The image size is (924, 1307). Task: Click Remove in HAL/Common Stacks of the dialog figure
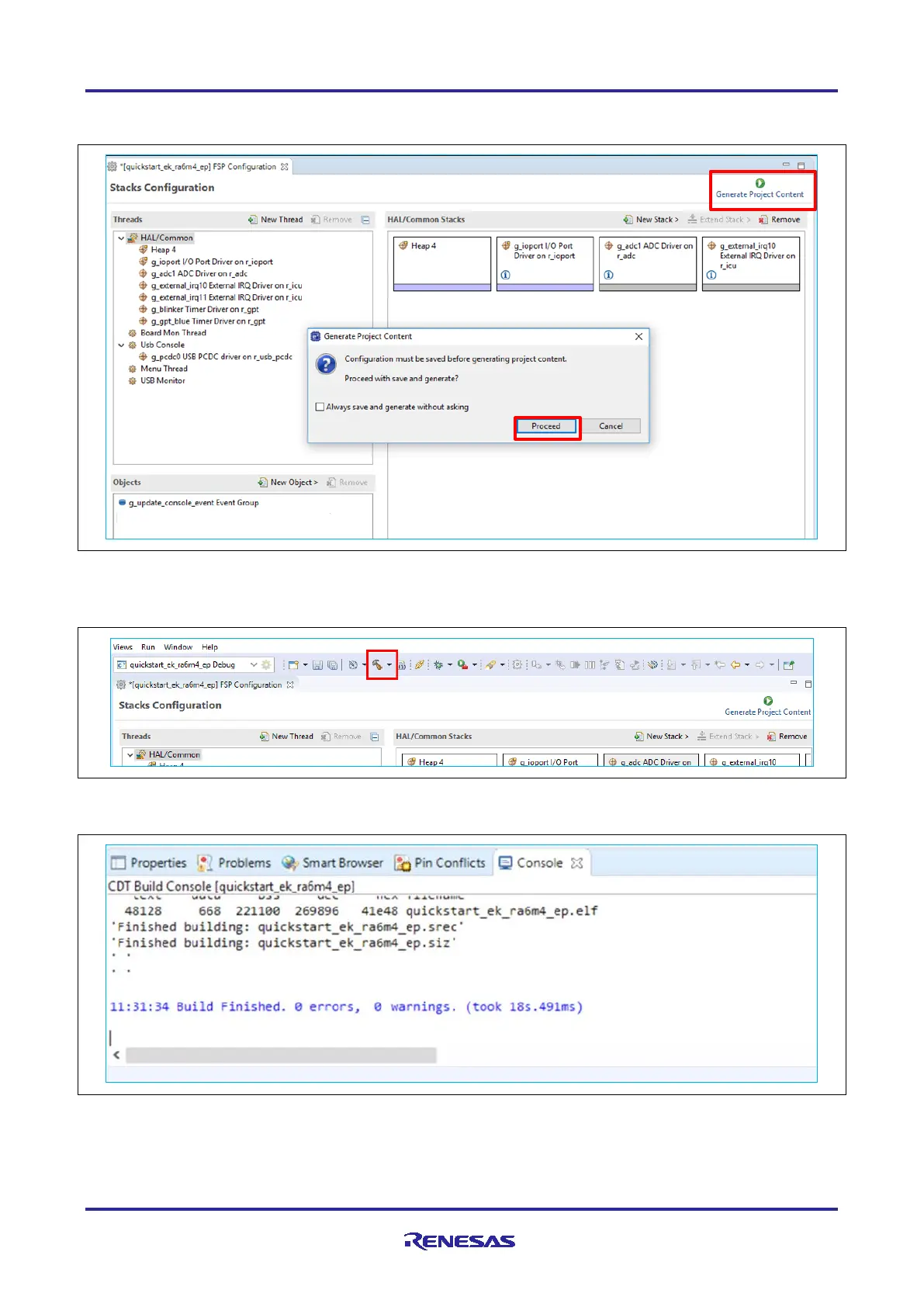pyautogui.click(x=779, y=220)
